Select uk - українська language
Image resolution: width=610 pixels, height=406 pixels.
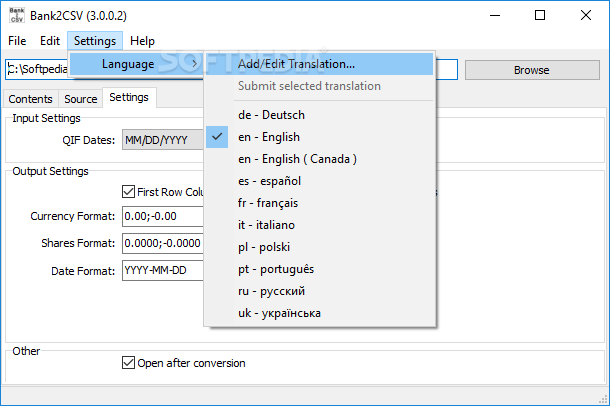point(319,313)
